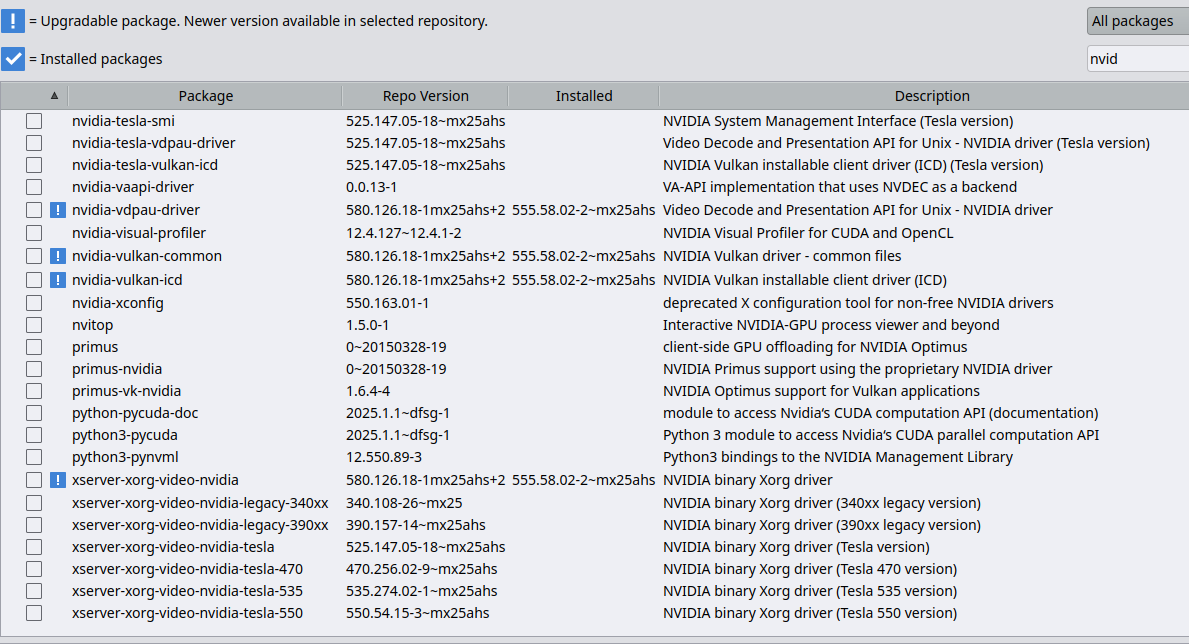Tick the checkbox for nvidia-tesla-smi
The image size is (1189, 644).
tap(34, 121)
